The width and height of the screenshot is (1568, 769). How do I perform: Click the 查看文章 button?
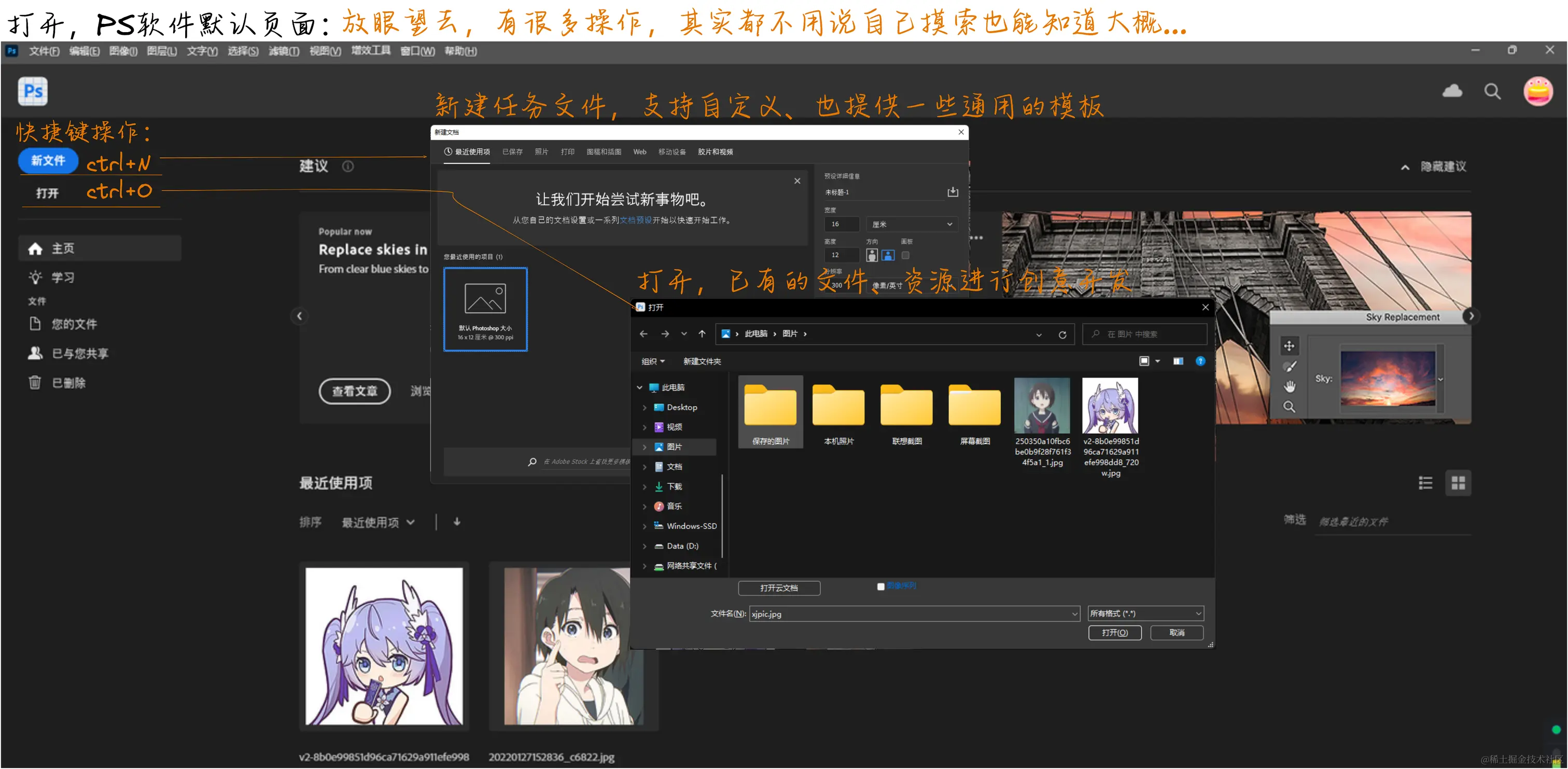pos(355,391)
